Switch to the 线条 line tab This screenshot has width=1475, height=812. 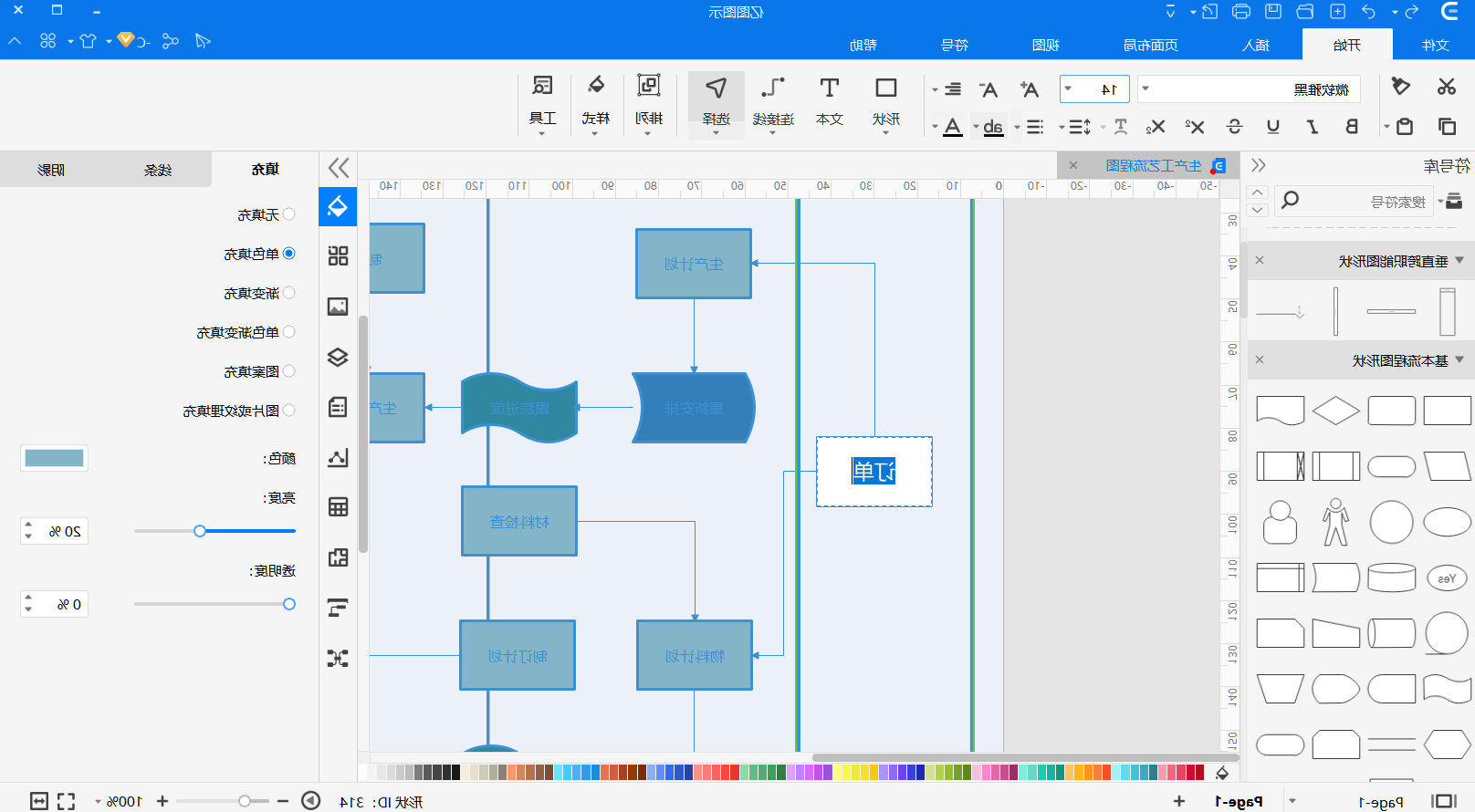coord(158,170)
